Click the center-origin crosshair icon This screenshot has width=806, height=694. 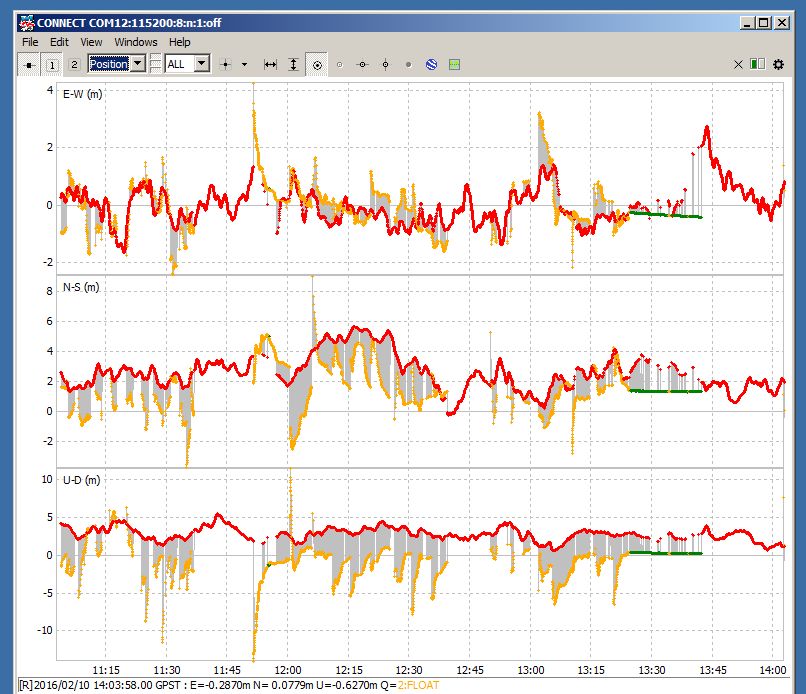pos(226,65)
